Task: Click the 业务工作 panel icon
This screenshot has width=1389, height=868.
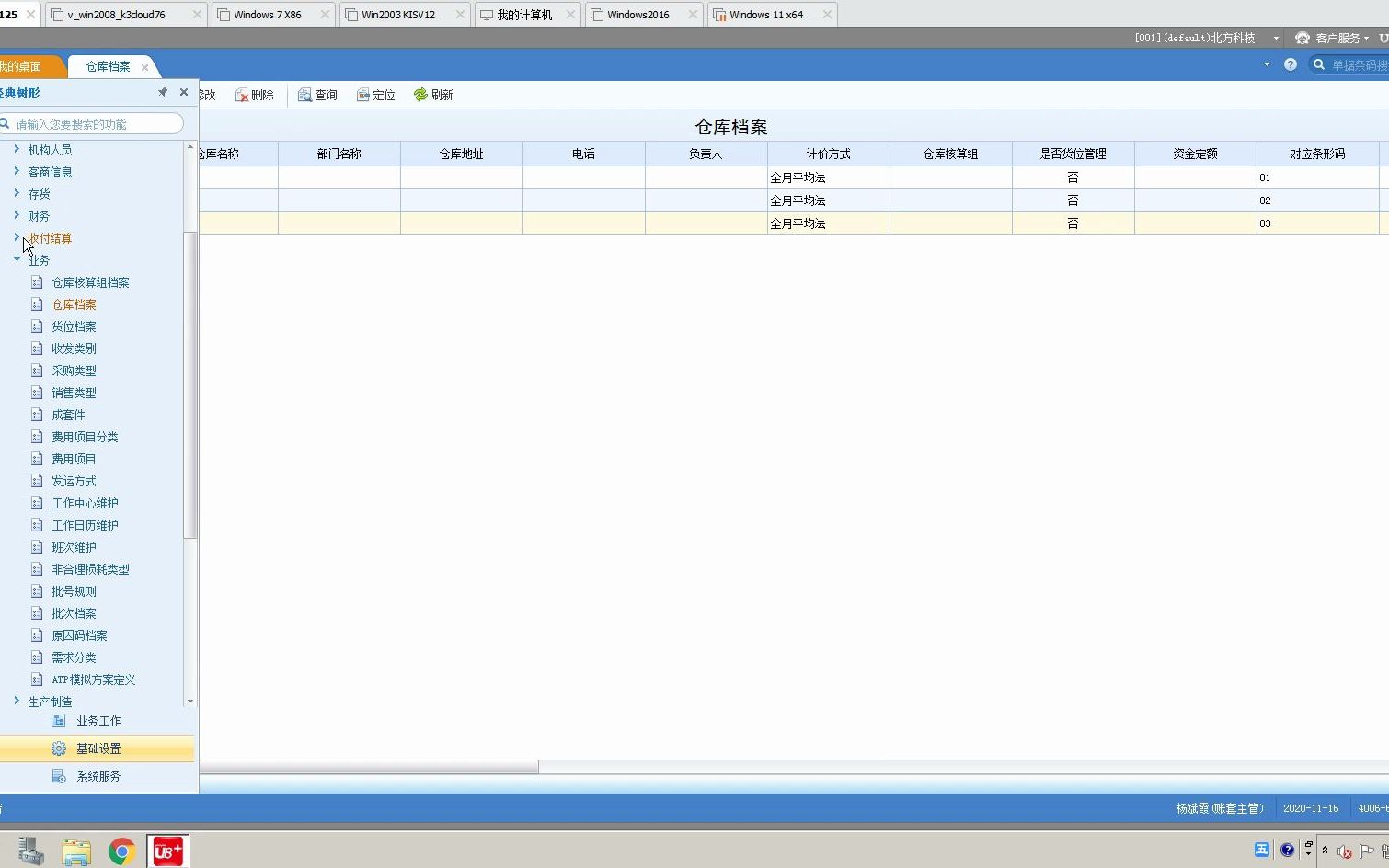Action: pos(59,721)
